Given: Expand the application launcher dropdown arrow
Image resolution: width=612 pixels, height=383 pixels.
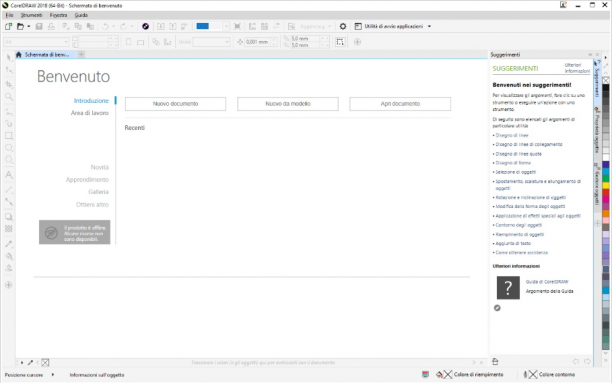Looking at the screenshot, I should (429, 27).
